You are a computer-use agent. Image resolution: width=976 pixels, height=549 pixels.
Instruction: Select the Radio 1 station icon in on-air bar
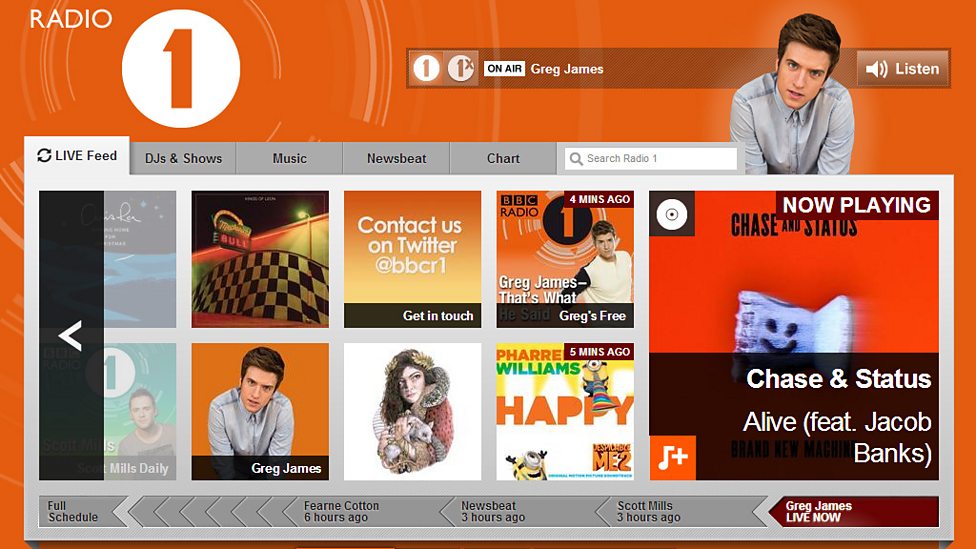click(426, 68)
